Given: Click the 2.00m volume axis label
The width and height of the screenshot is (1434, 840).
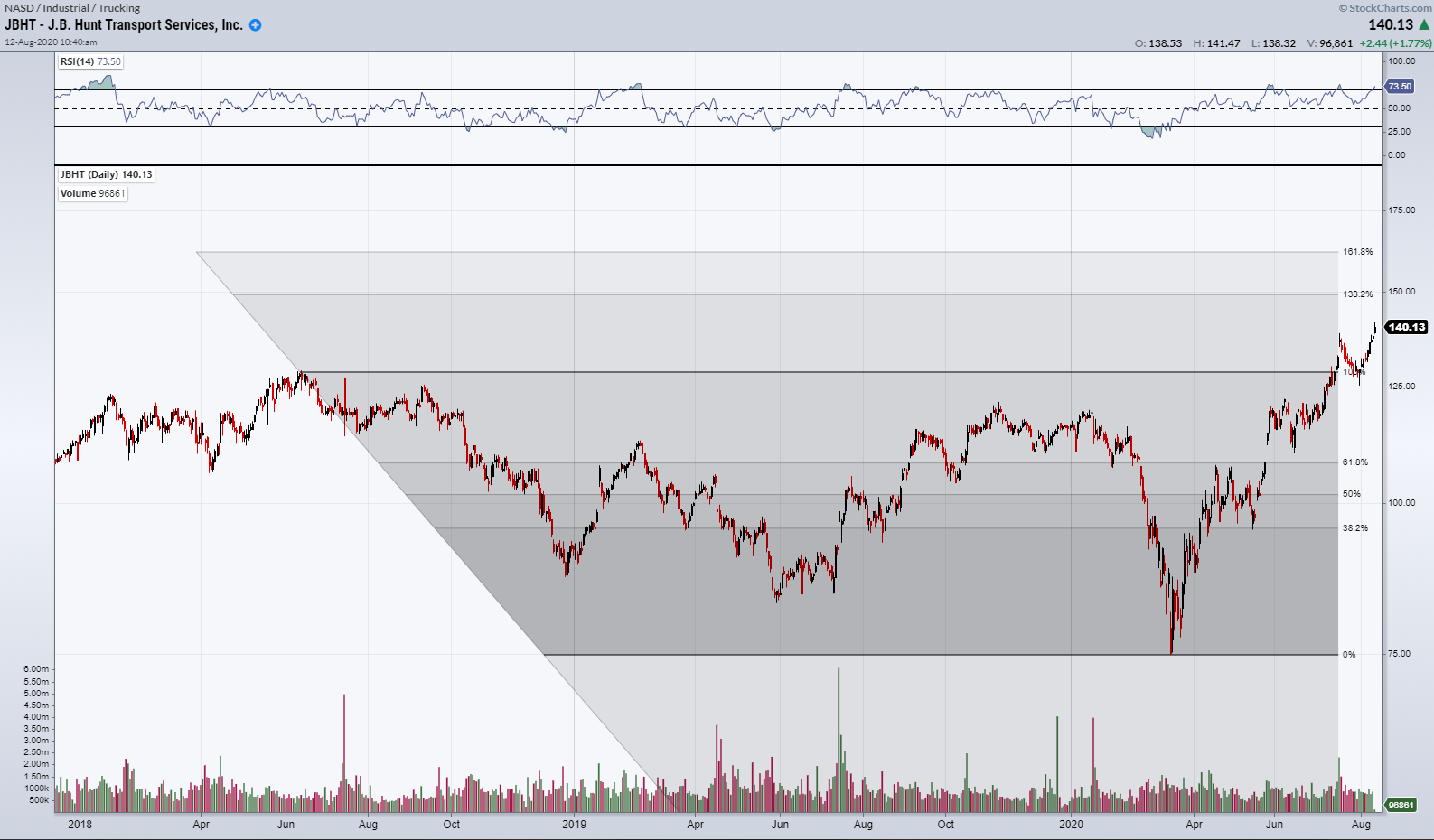Looking at the screenshot, I should (x=36, y=764).
